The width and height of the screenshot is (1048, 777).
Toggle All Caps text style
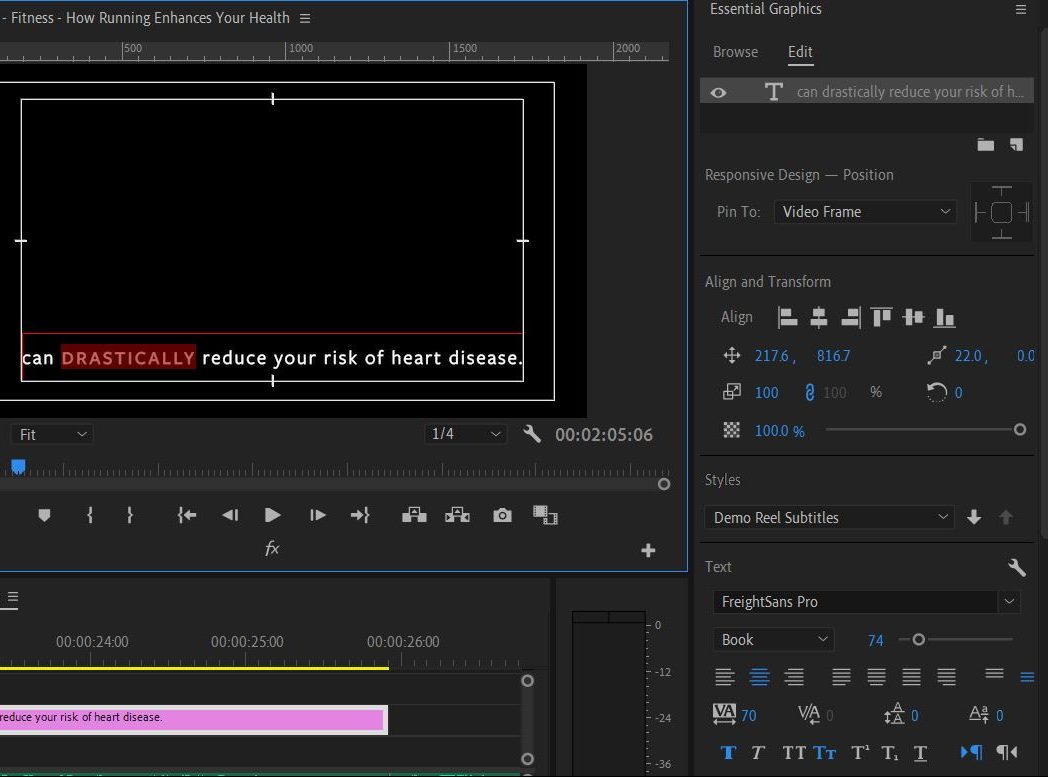click(x=793, y=753)
